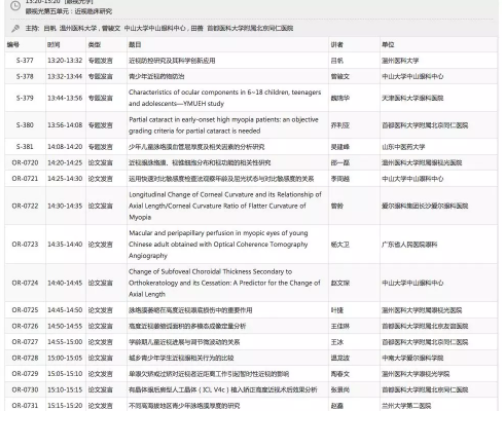
Task: Click the 13:56-14:08 time cell
Action: click(x=65, y=125)
